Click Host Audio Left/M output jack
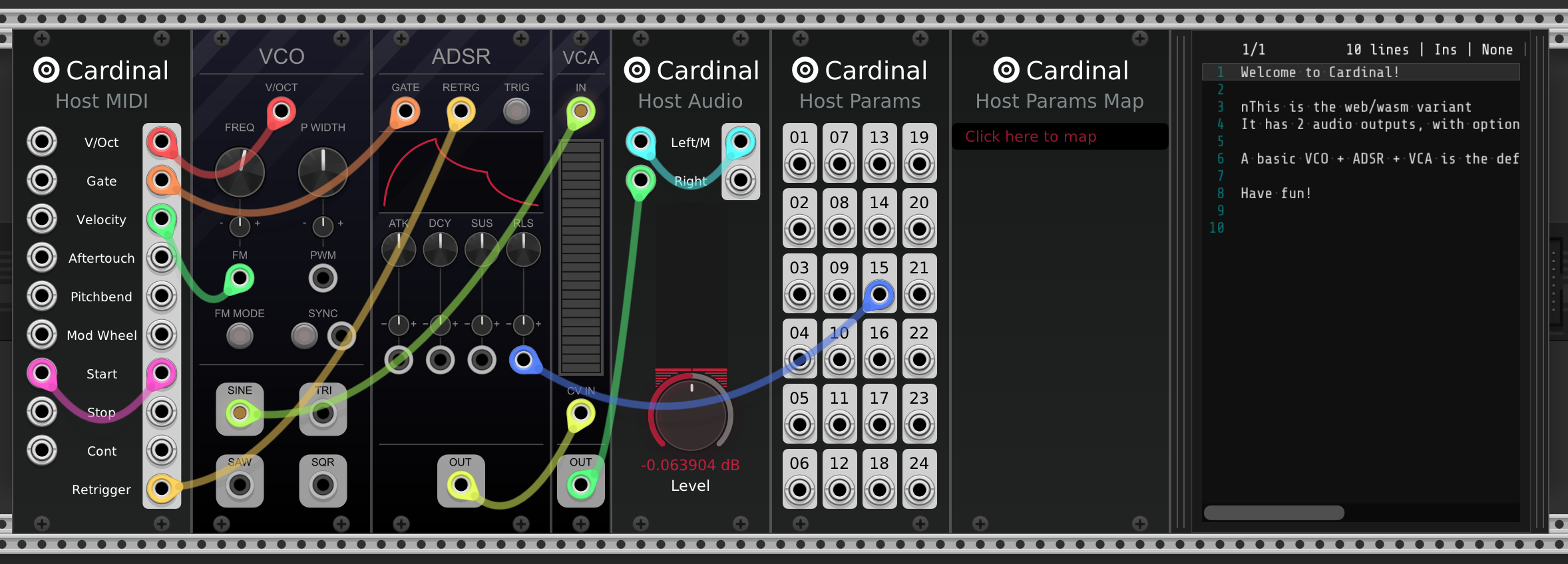This screenshot has width=1568, height=564. [x=741, y=141]
